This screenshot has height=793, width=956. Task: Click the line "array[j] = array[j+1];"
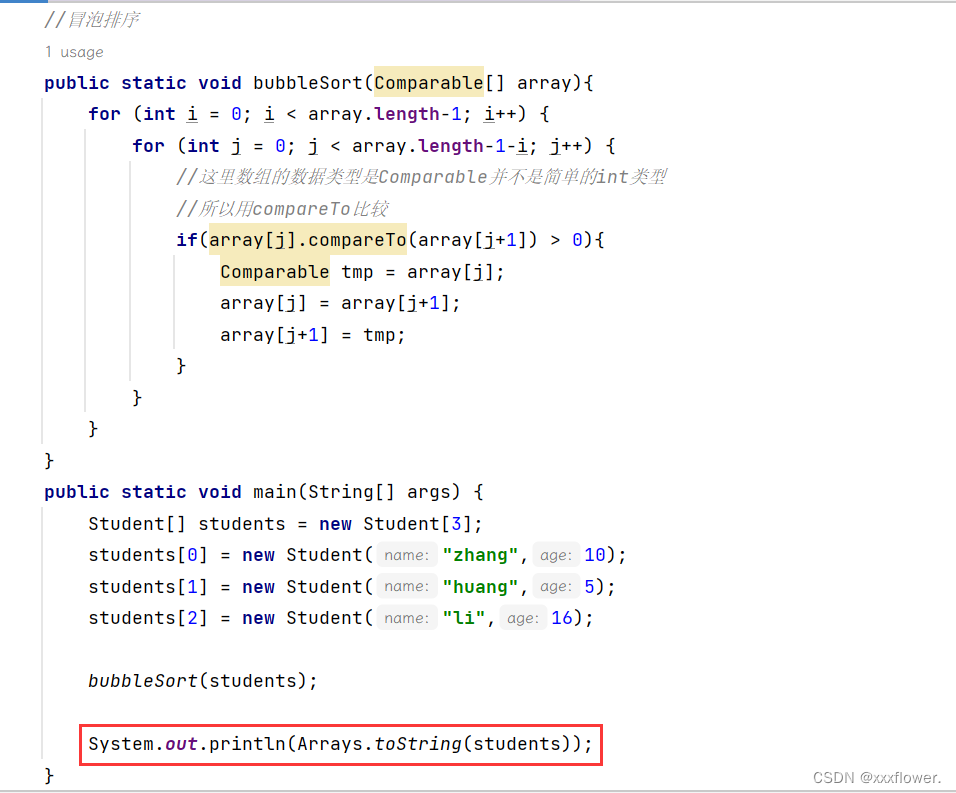(x=340, y=303)
